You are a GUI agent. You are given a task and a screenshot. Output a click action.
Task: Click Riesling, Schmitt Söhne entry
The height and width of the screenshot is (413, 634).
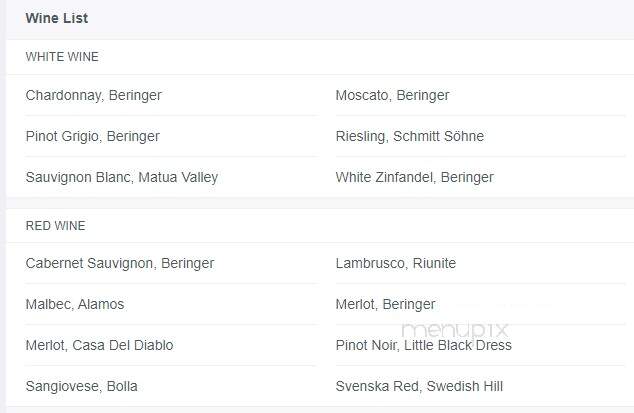[410, 136]
